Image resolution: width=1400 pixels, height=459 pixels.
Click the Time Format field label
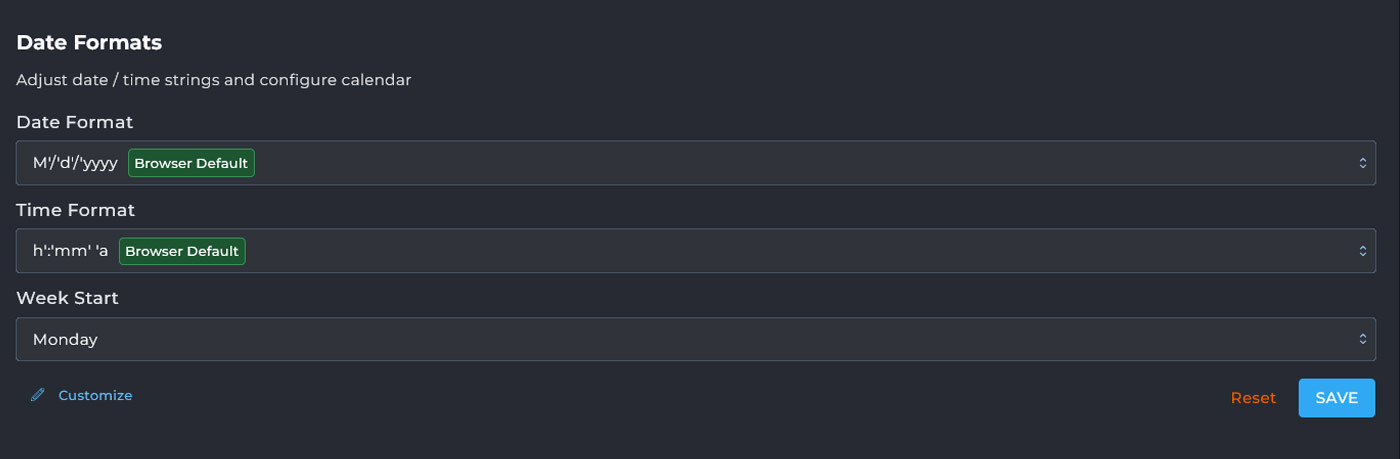coord(76,210)
